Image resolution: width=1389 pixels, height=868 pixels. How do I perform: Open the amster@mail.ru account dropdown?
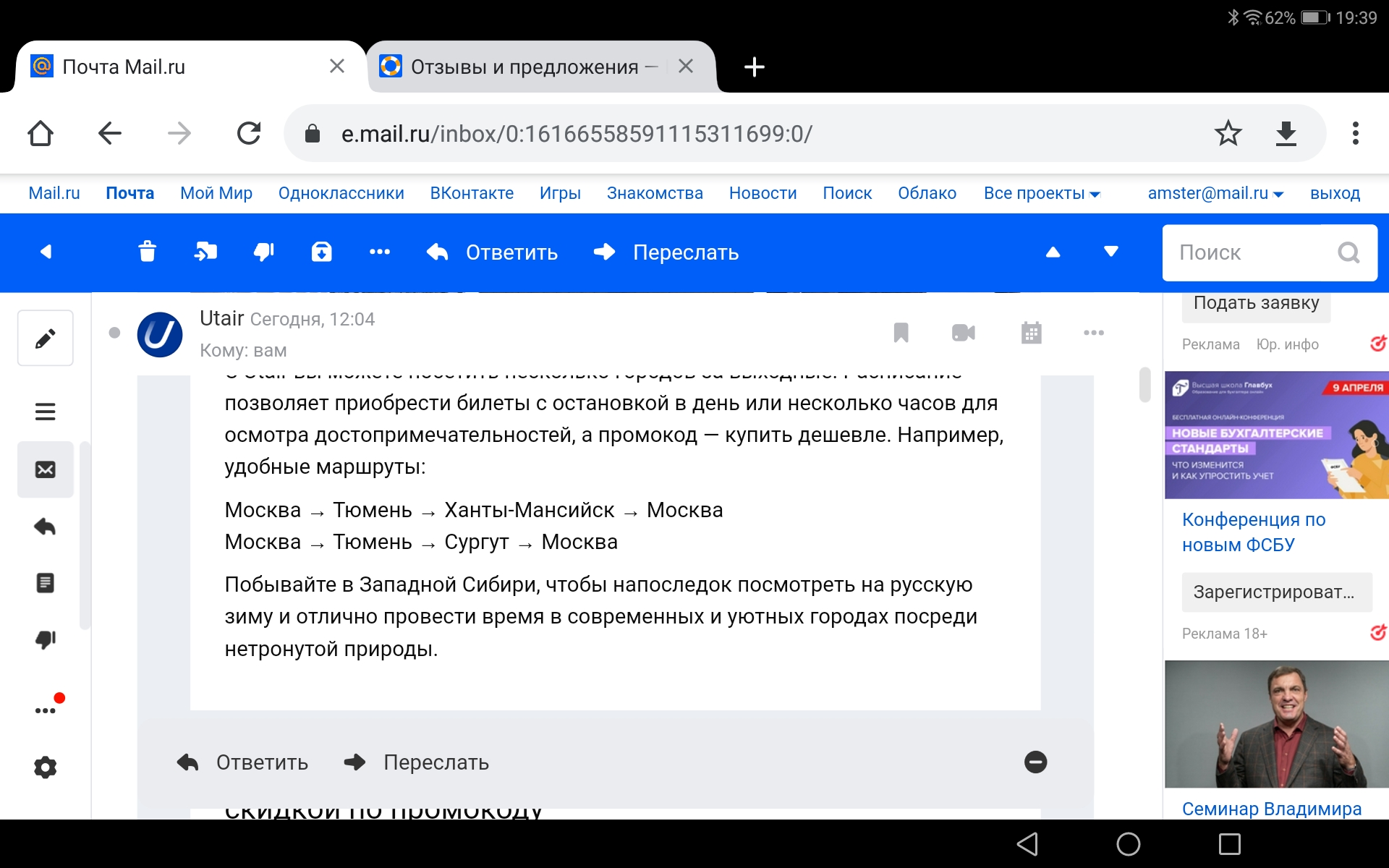[1215, 193]
